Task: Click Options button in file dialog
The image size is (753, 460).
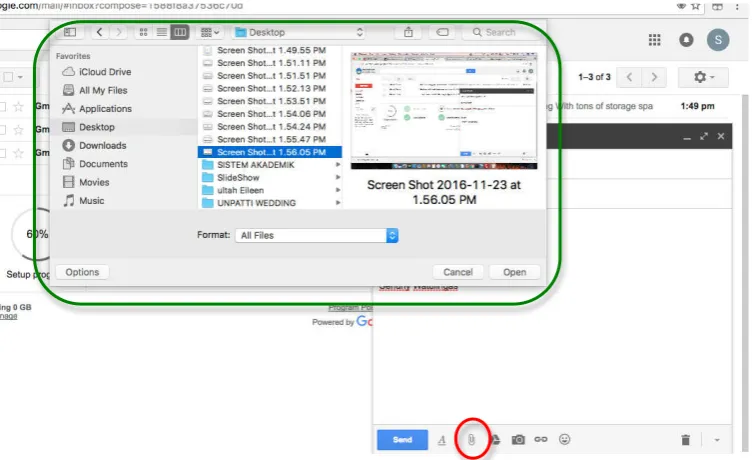Action: coord(82,272)
